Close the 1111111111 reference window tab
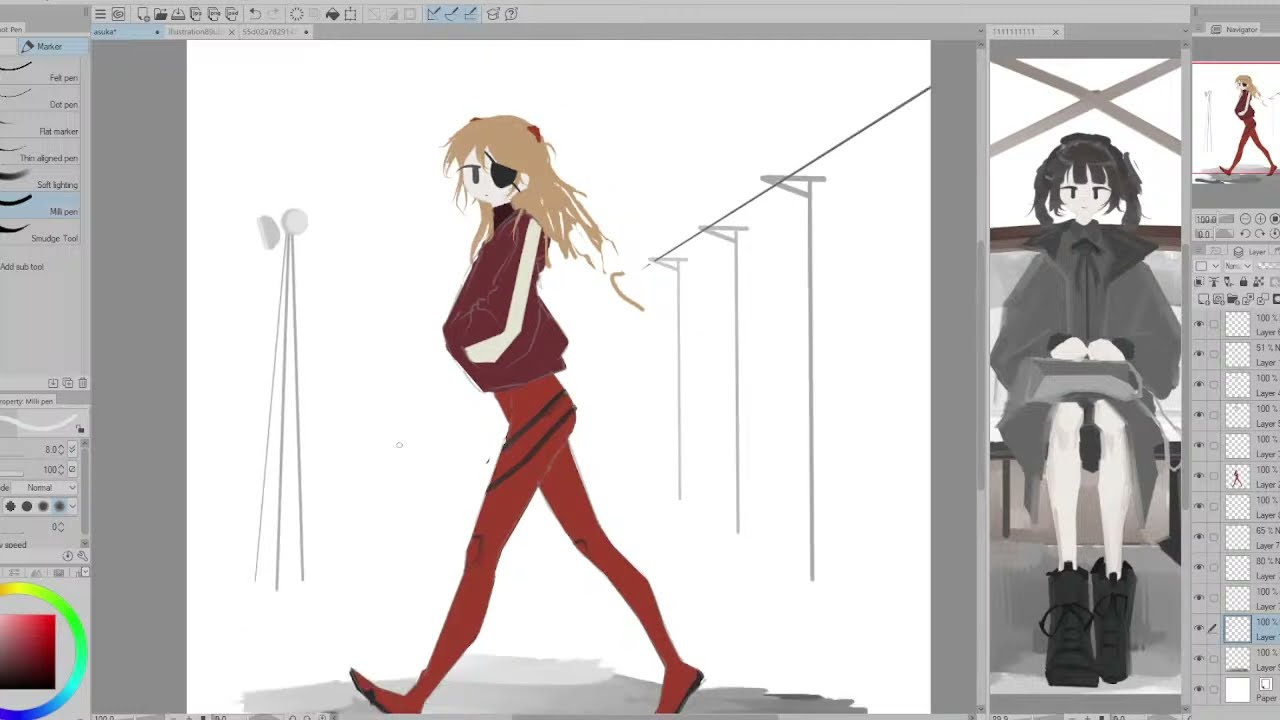 point(1055,32)
